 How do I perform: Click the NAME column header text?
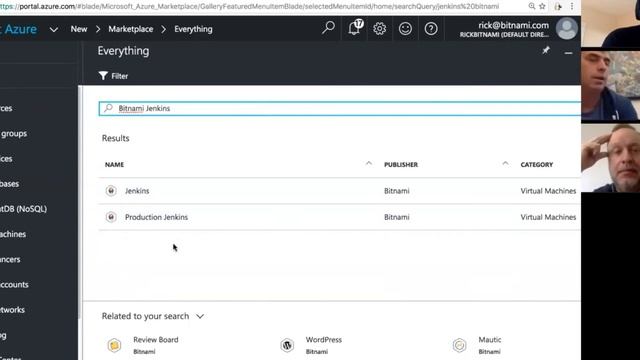tap(114, 164)
